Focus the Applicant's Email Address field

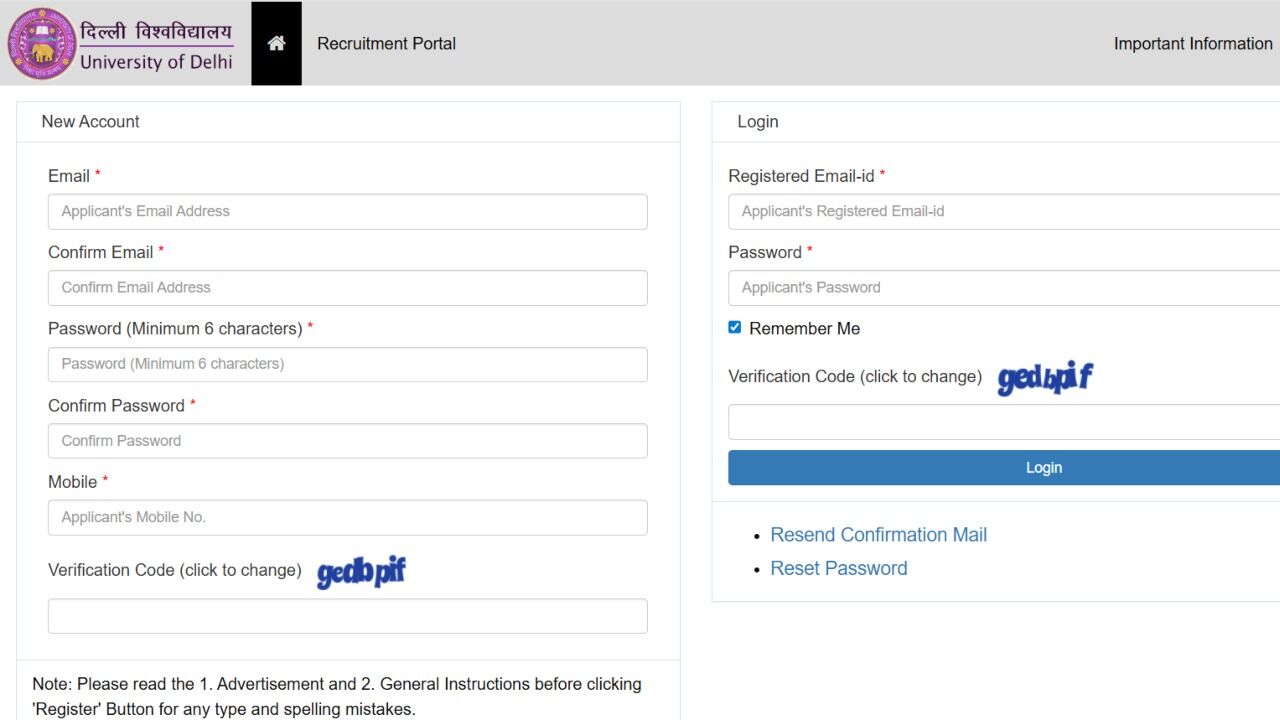coord(347,212)
